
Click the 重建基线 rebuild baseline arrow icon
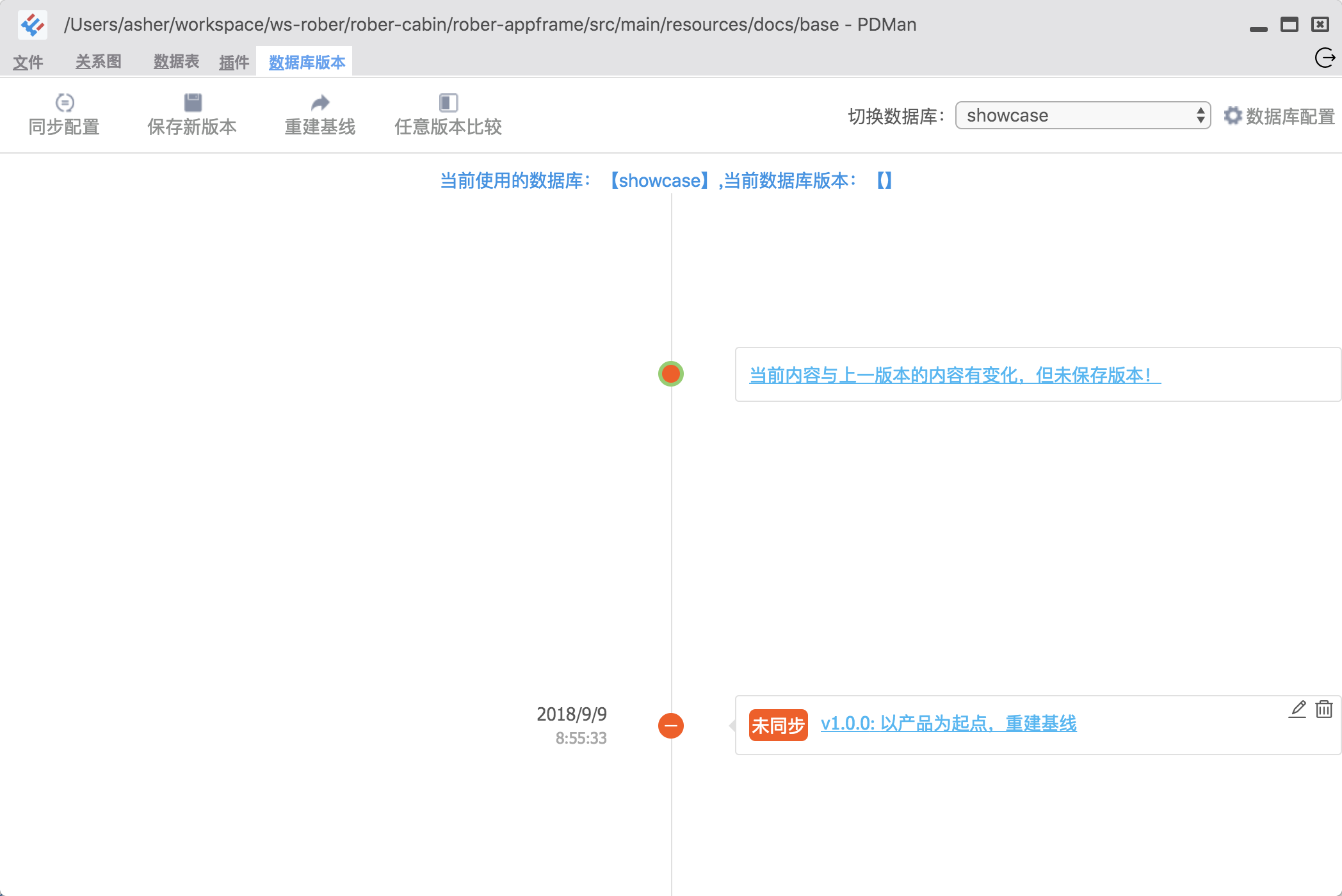point(320,102)
